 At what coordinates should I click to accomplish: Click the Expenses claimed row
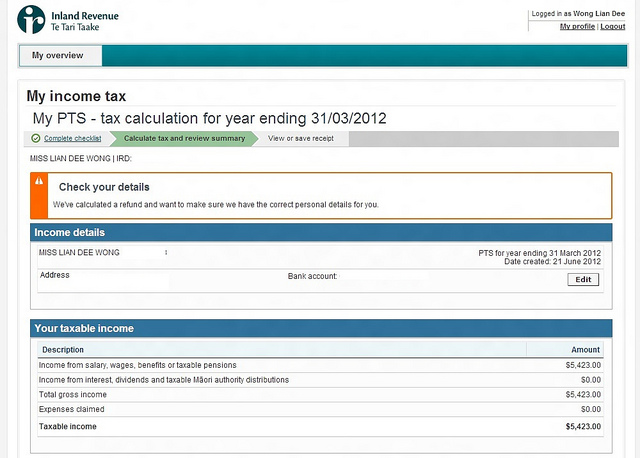tap(70, 410)
